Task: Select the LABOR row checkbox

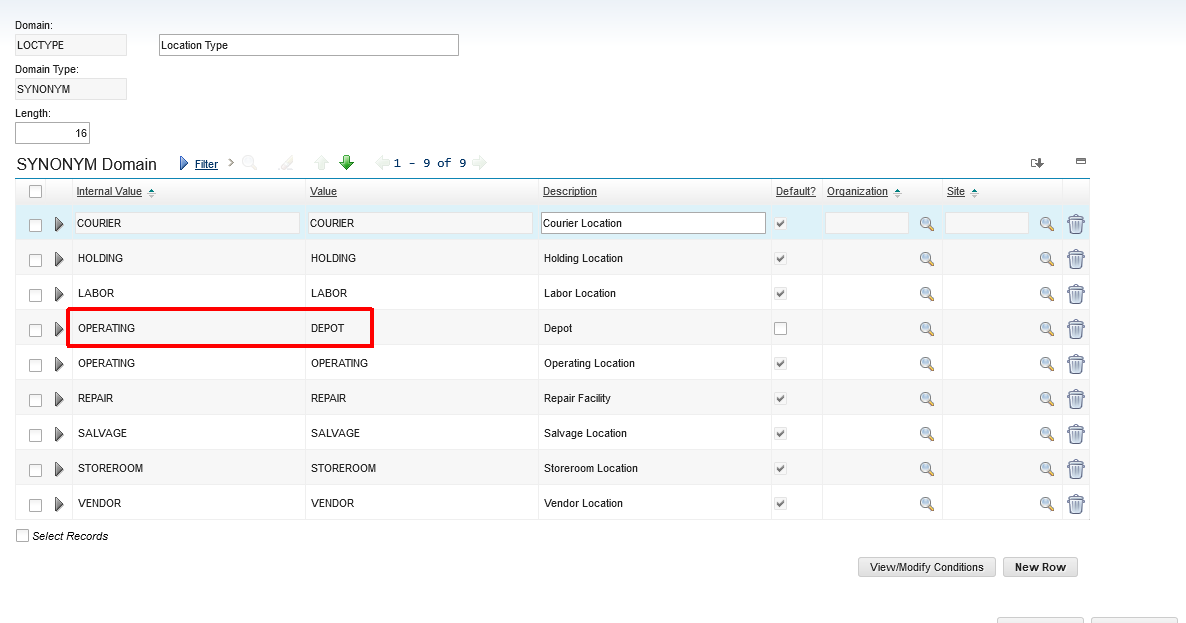Action: (x=35, y=293)
